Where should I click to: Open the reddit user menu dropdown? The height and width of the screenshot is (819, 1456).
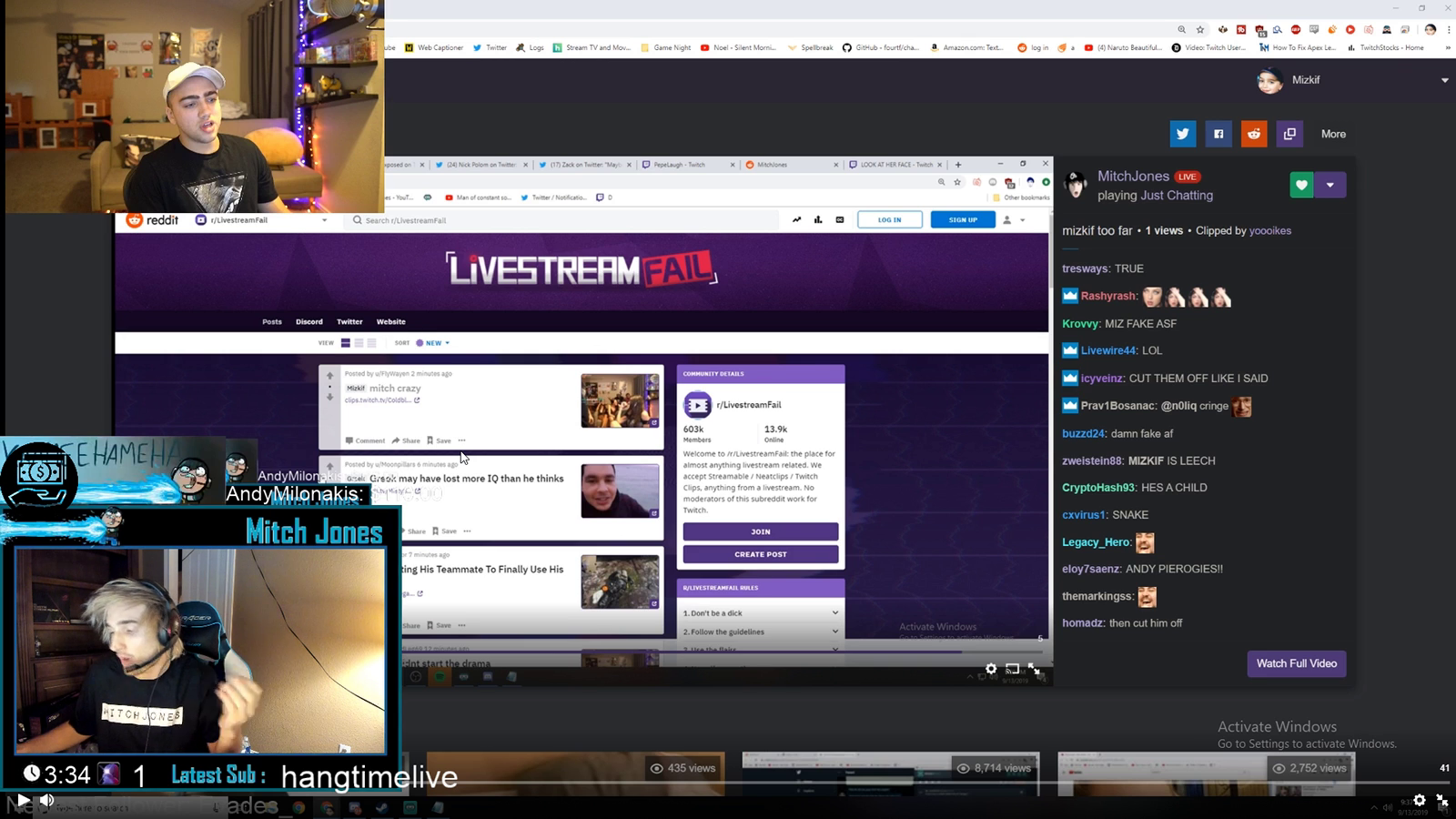(1014, 220)
